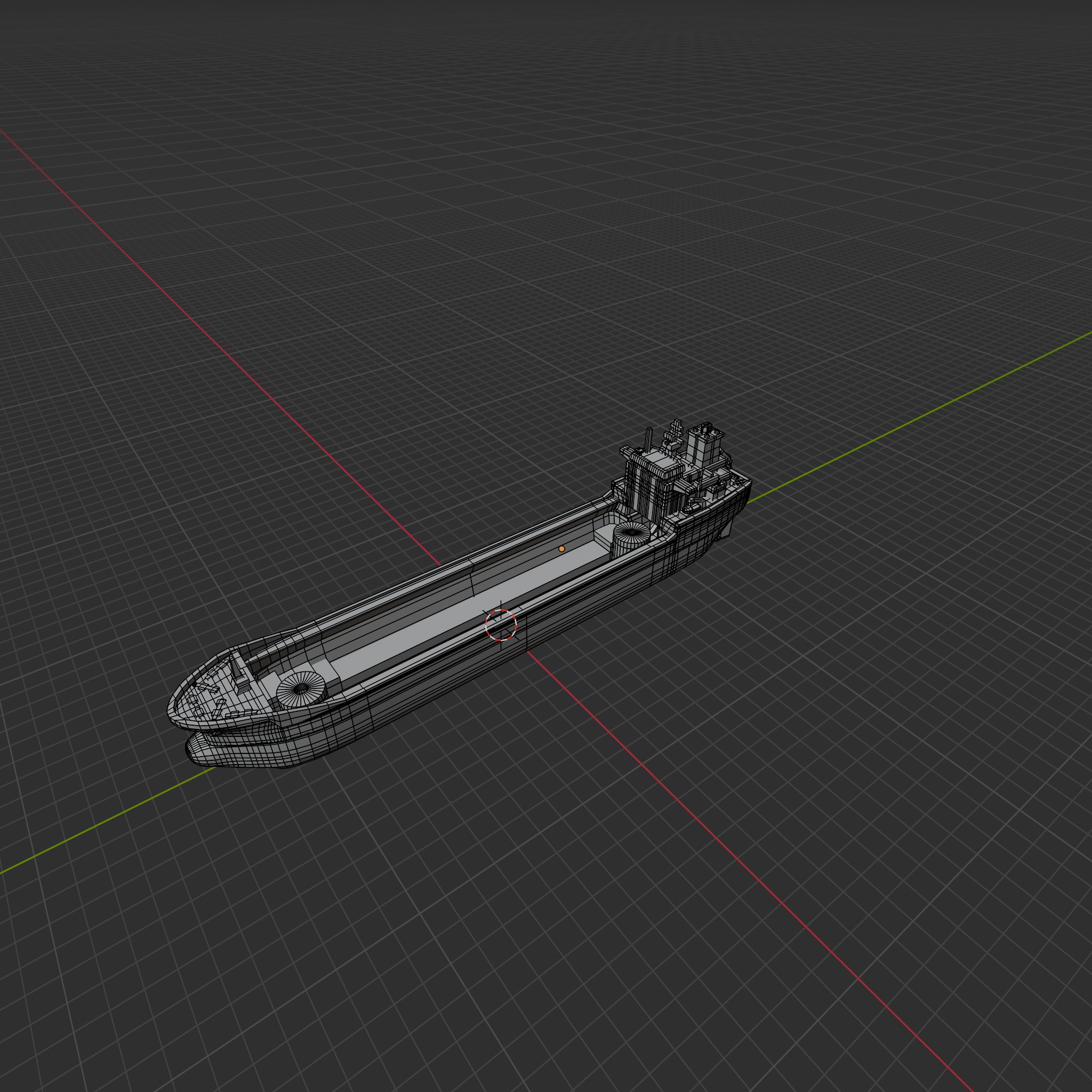
Task: Click the cylindrical drum near ship's bow
Action: [x=301, y=689]
